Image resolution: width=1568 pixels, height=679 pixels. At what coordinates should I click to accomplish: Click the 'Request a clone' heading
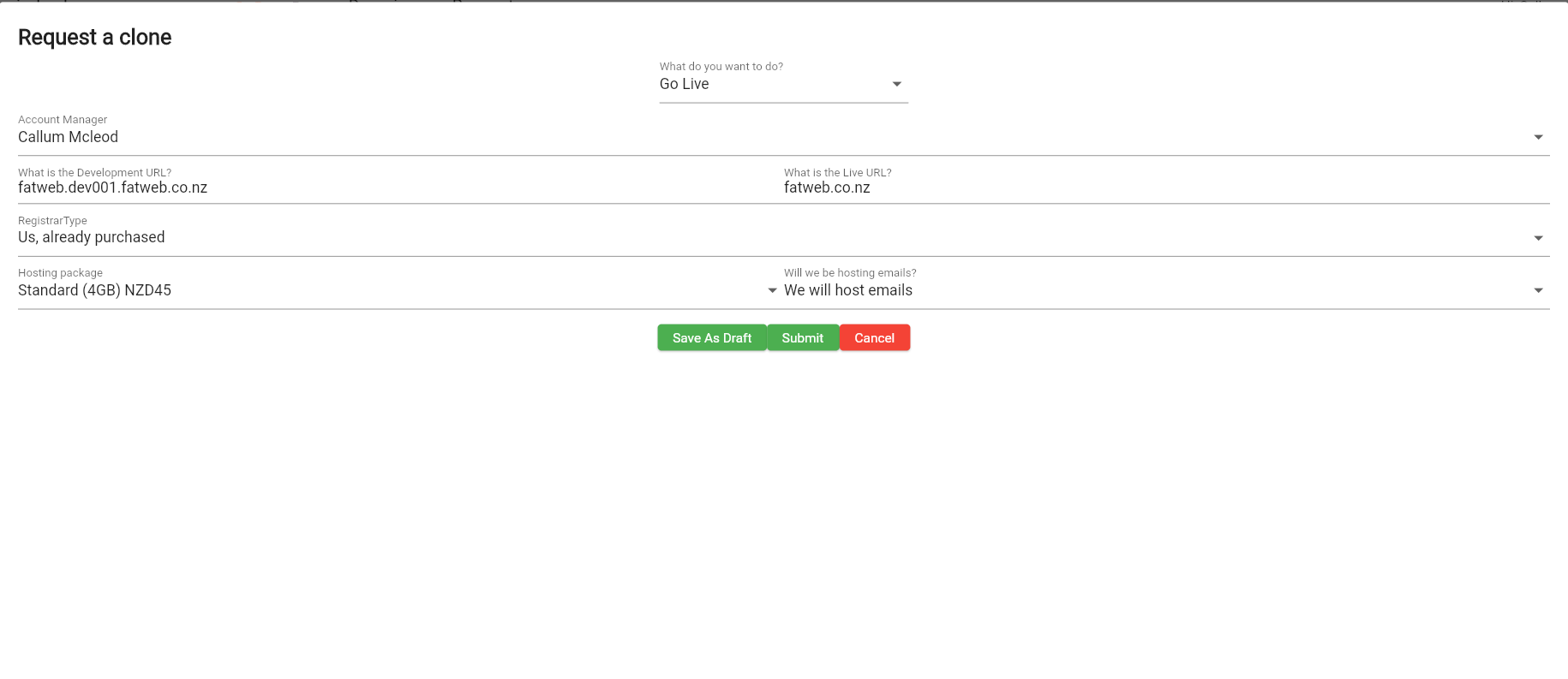coord(95,38)
